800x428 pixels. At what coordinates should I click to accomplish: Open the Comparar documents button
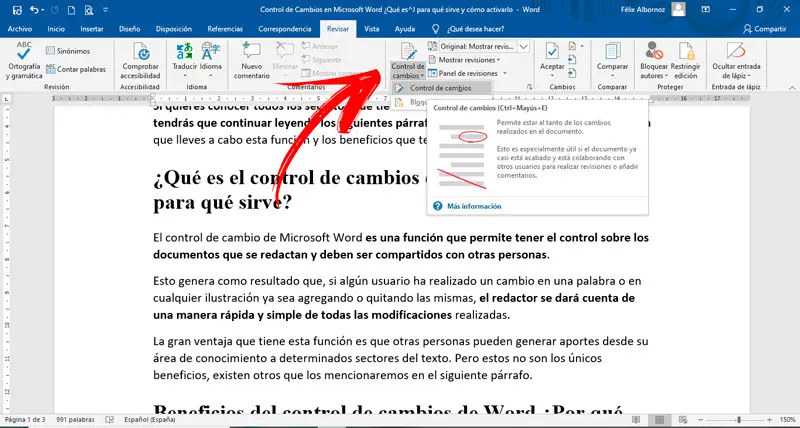(x=612, y=59)
